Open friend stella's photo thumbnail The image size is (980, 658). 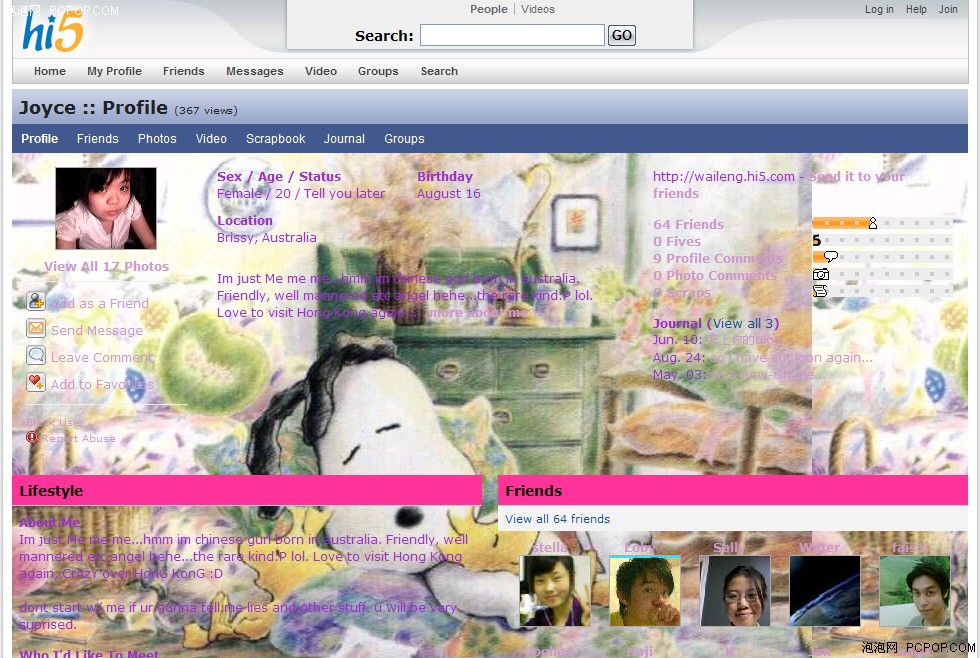click(554, 591)
